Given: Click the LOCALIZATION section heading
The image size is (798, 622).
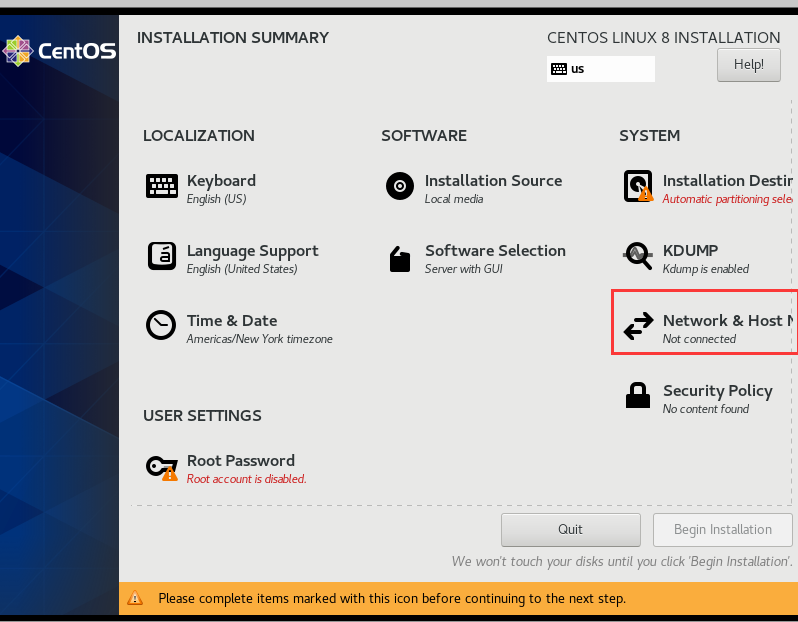Looking at the screenshot, I should tap(199, 135).
